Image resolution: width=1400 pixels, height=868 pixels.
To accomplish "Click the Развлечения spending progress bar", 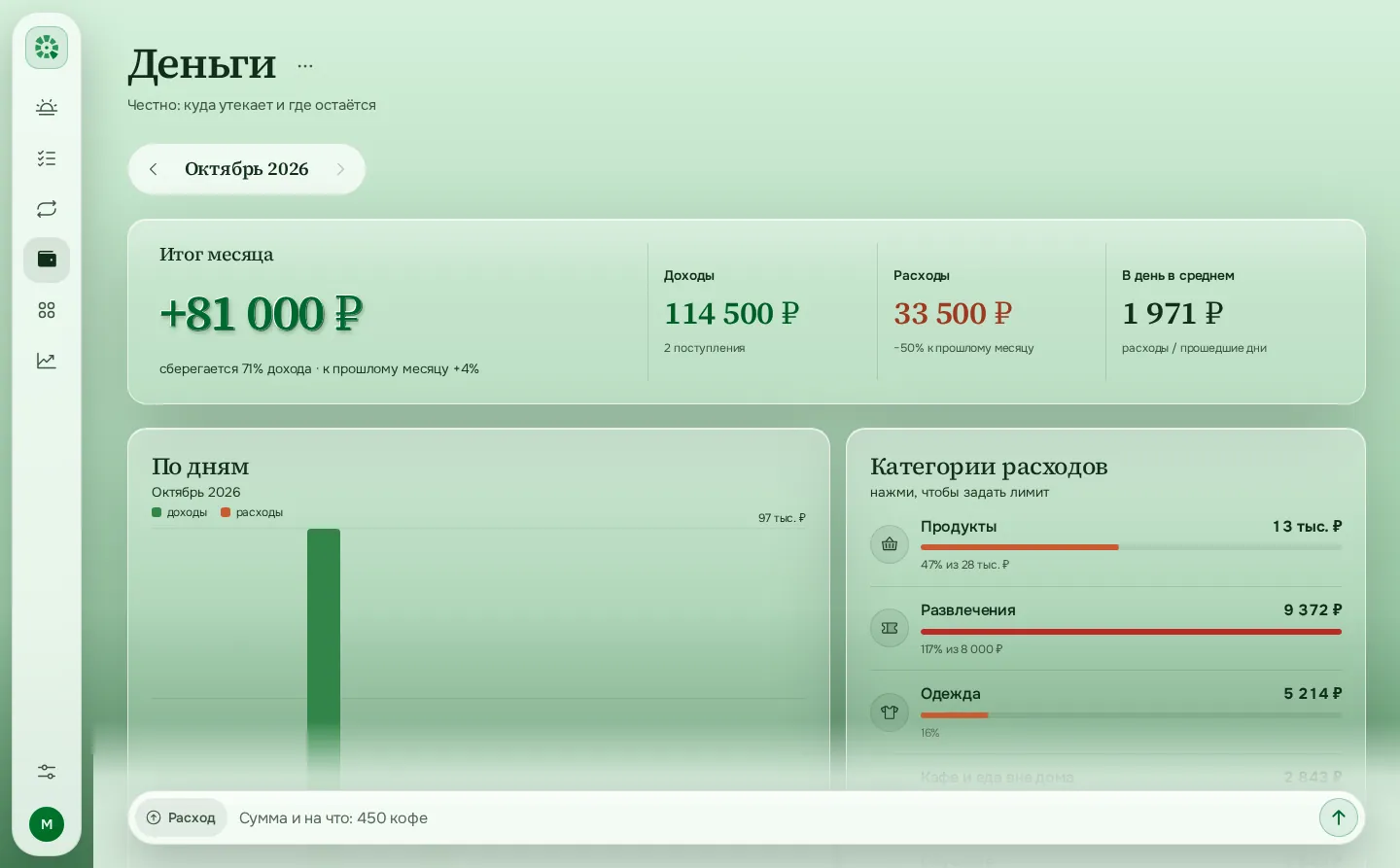I will click(1131, 632).
